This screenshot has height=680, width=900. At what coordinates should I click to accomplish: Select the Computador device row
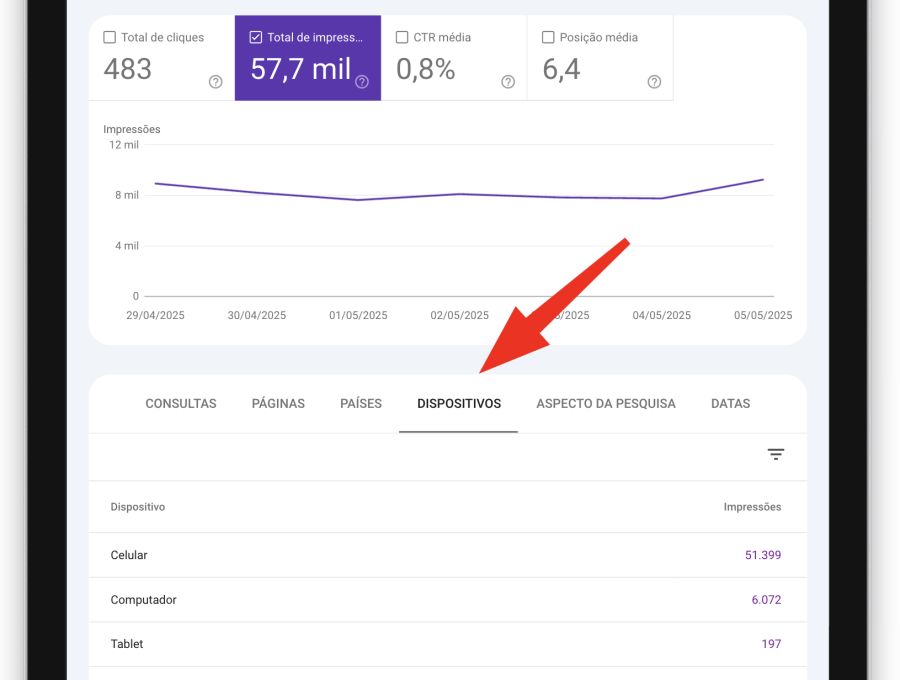(x=448, y=600)
